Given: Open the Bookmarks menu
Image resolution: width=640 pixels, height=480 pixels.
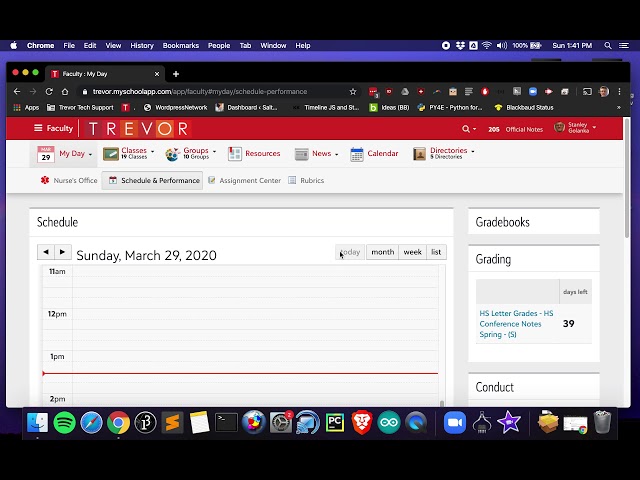Looking at the screenshot, I should (x=180, y=46).
